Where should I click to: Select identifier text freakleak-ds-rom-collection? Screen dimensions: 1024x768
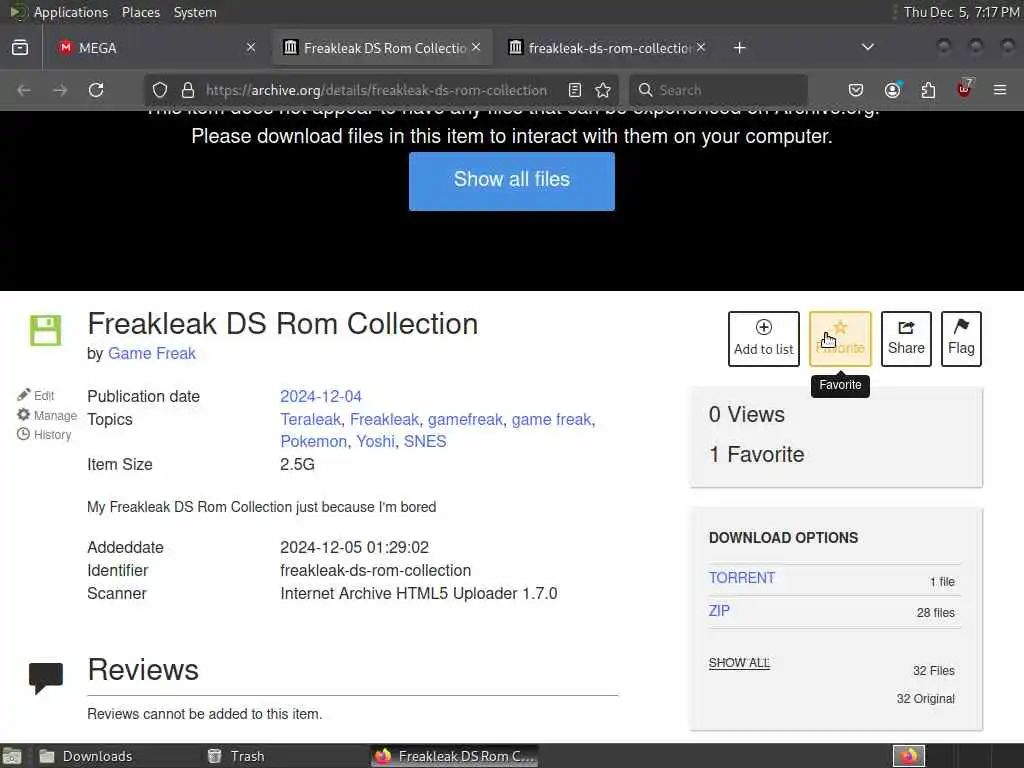[x=376, y=570]
